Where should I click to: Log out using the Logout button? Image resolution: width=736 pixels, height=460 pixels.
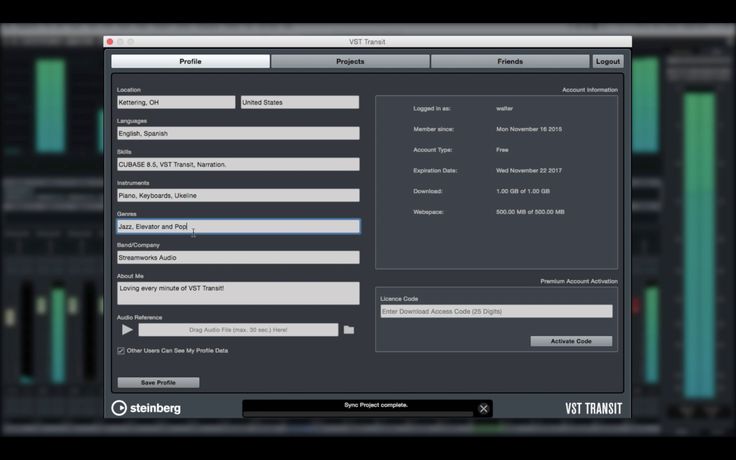pos(608,61)
